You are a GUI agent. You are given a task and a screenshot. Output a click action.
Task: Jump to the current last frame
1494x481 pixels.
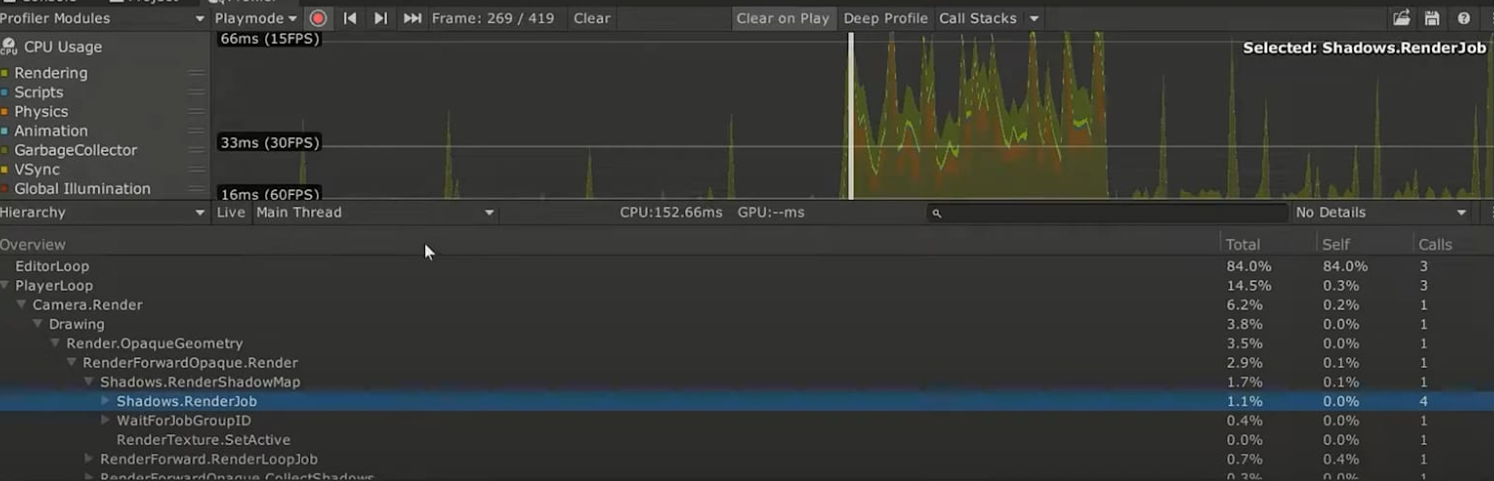[x=412, y=18]
